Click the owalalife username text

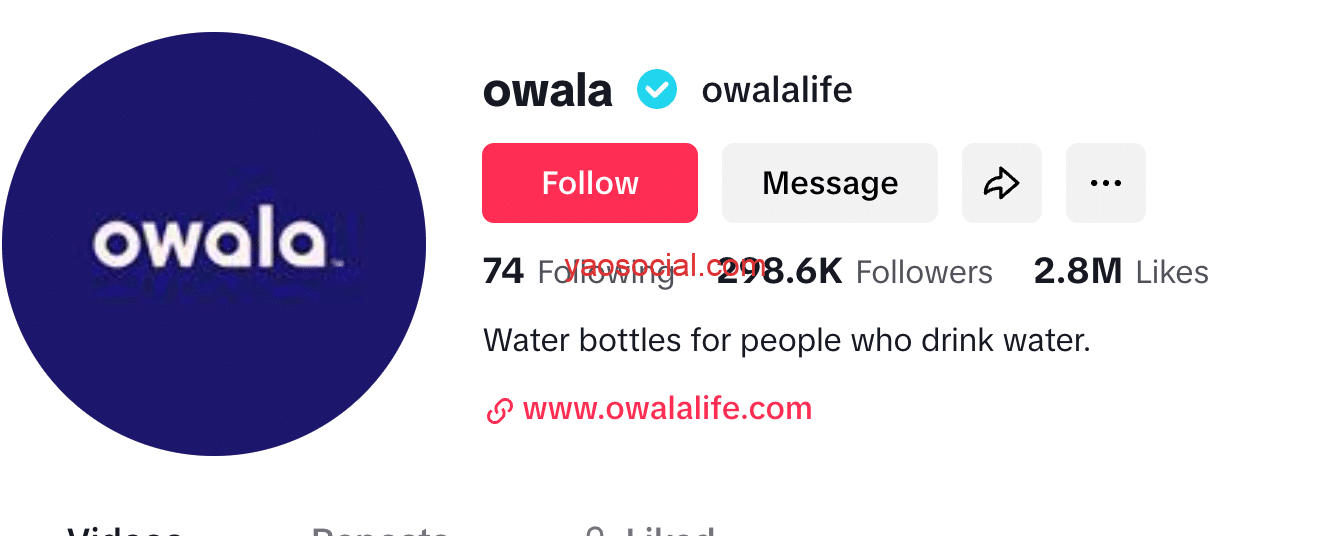[777, 90]
